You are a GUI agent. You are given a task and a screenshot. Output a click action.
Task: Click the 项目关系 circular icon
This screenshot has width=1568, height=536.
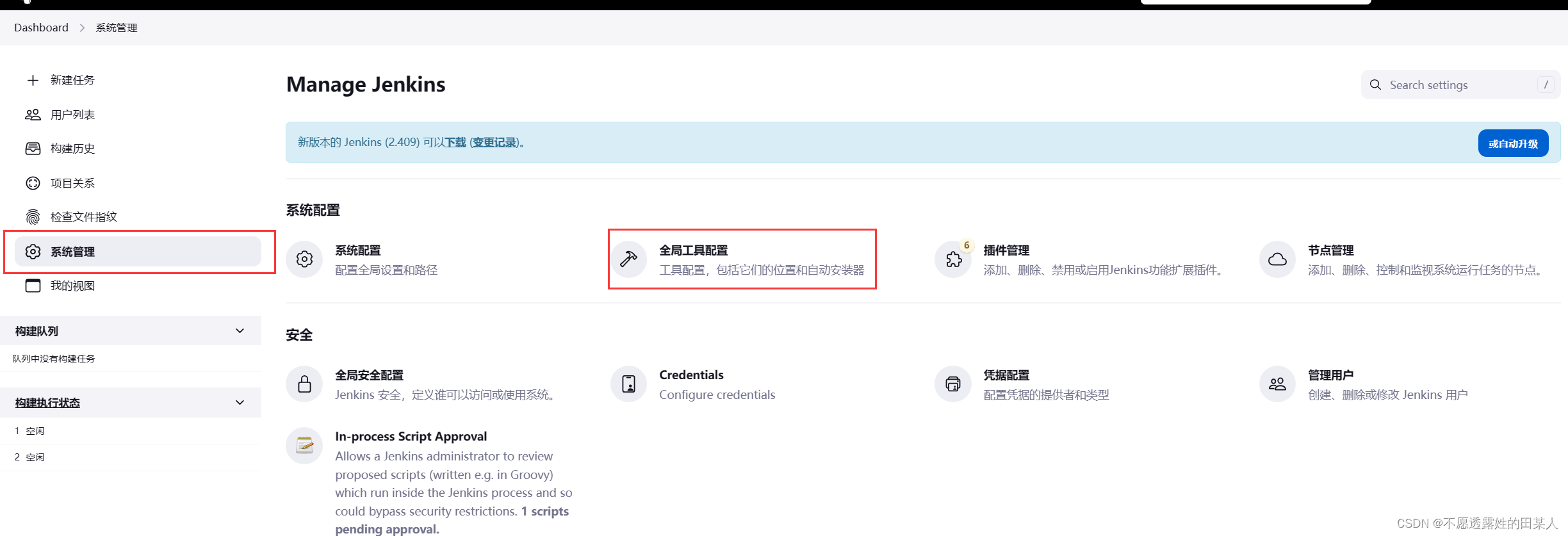point(33,183)
